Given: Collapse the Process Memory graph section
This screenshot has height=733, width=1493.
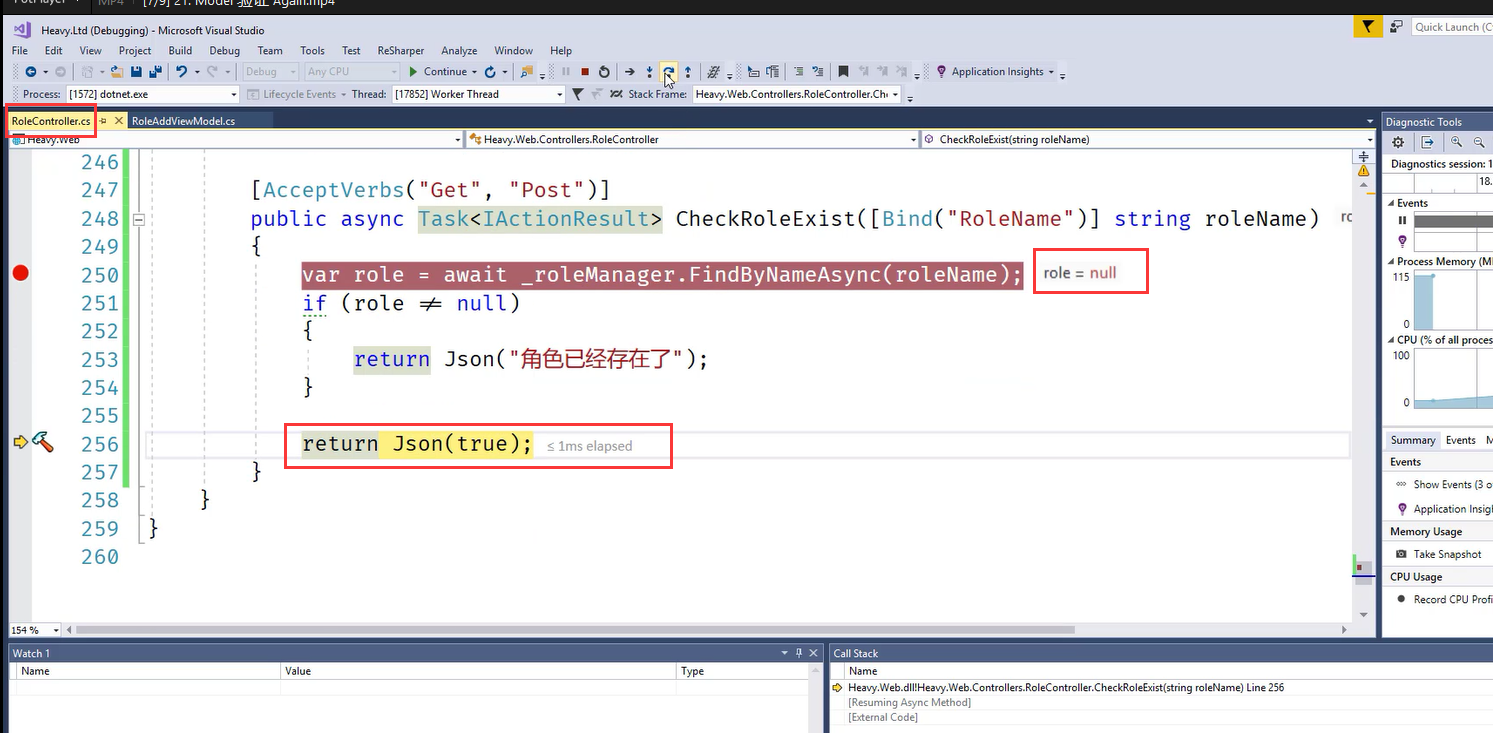Looking at the screenshot, I should coord(1391,261).
